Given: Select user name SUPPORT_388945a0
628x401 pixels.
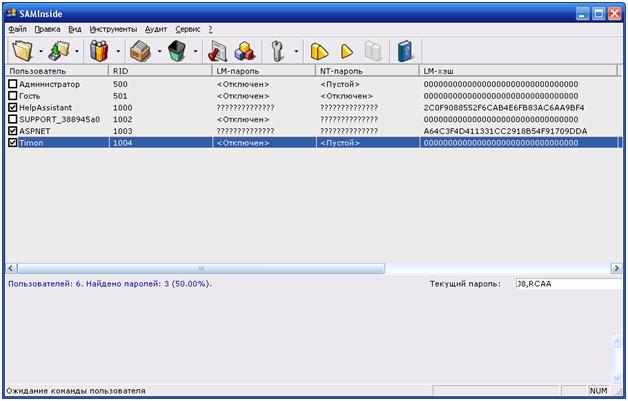Looking at the screenshot, I should tap(60, 119).
